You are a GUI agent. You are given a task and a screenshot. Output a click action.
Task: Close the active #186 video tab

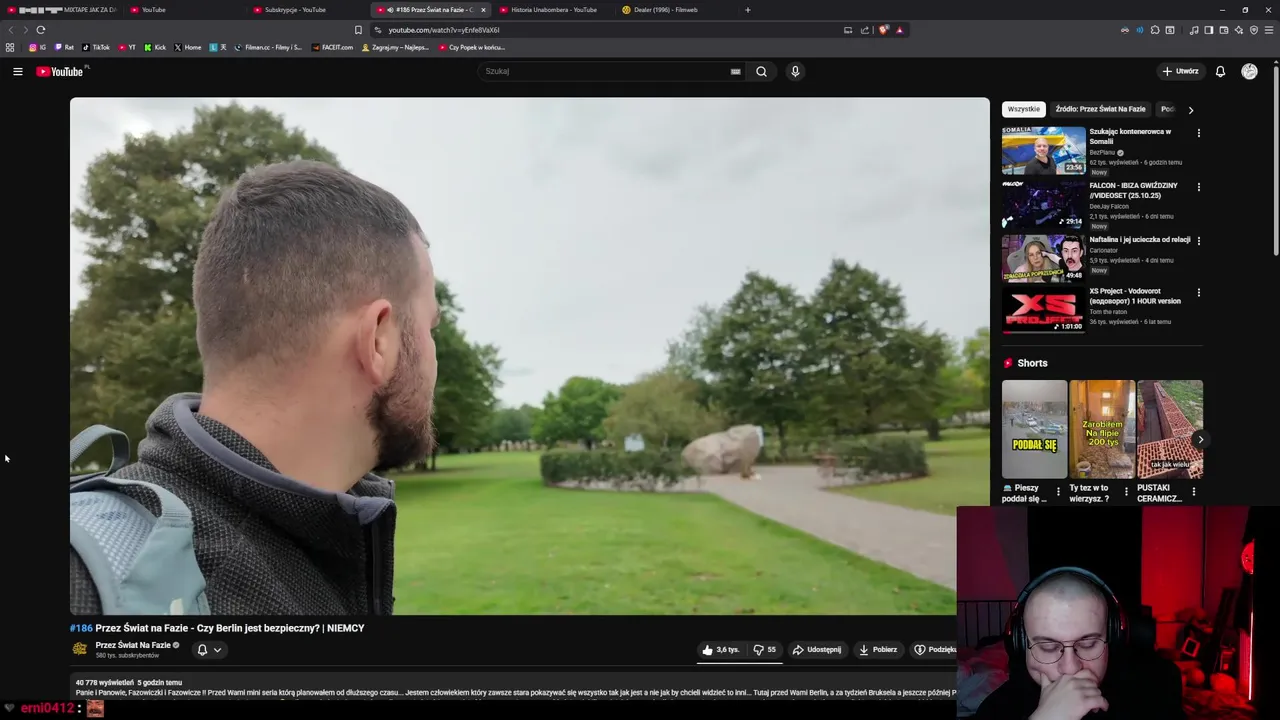(x=483, y=10)
